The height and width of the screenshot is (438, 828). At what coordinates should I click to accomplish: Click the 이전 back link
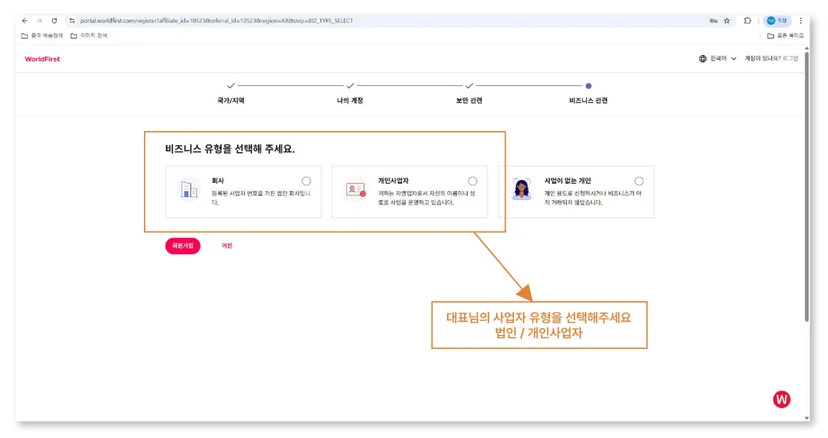point(227,246)
